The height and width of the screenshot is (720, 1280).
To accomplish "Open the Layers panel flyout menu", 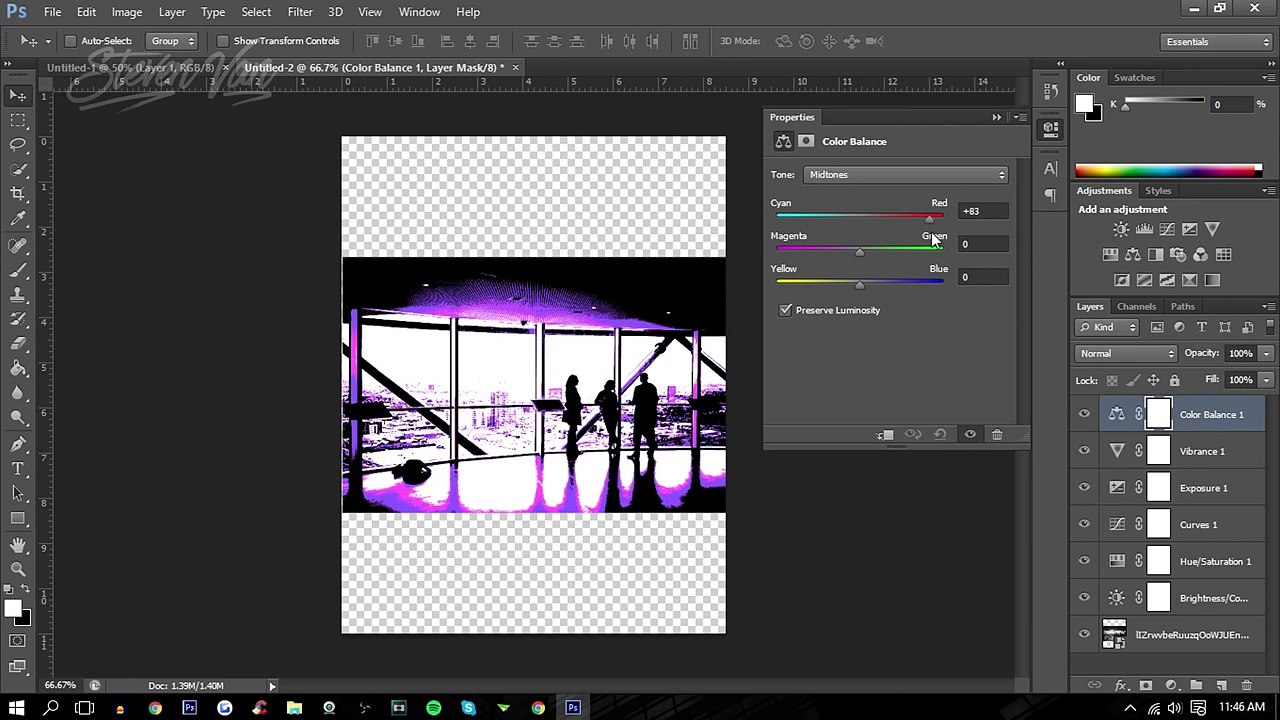I will click(x=1268, y=306).
